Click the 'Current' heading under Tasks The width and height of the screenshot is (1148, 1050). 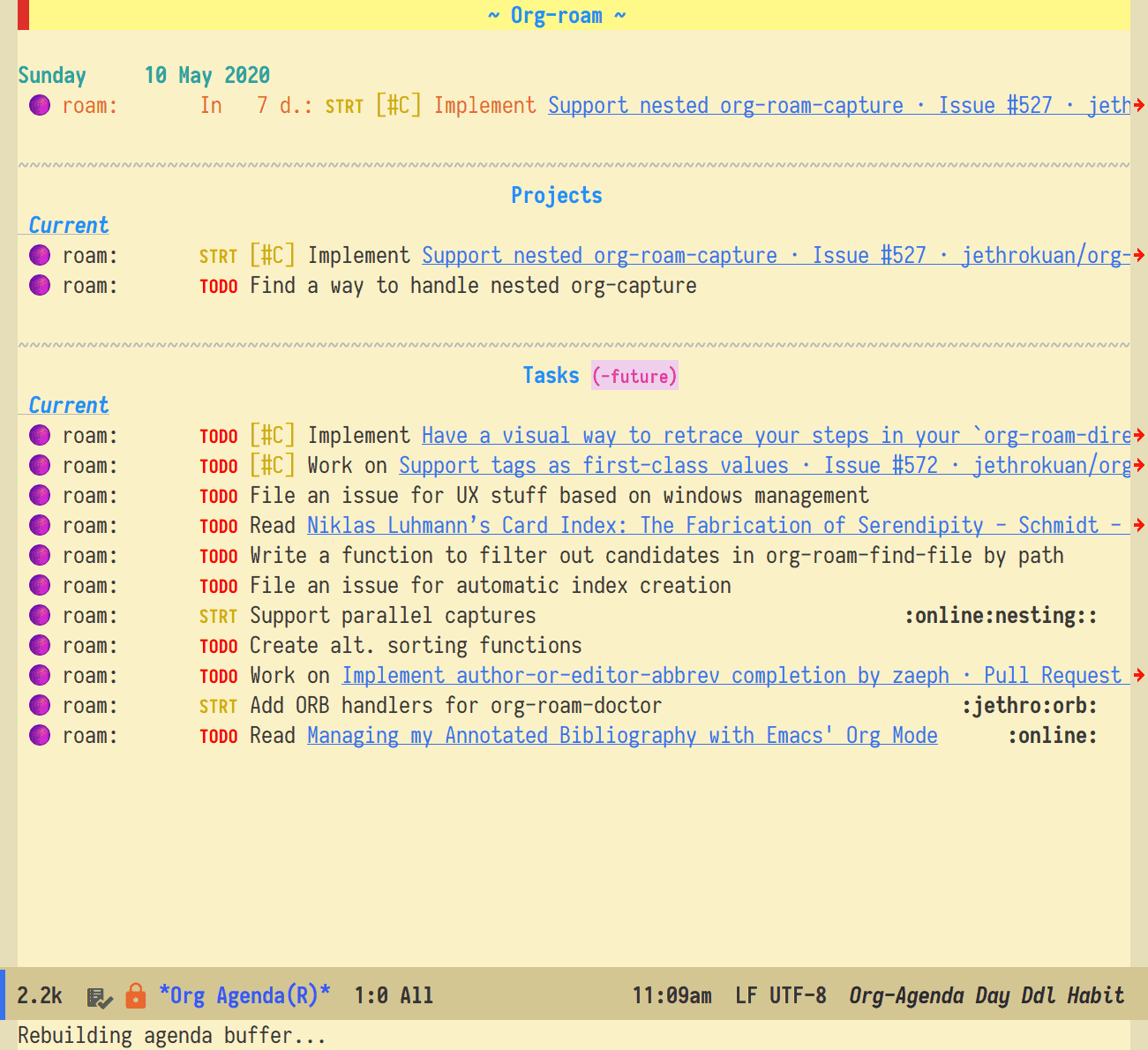click(x=69, y=406)
